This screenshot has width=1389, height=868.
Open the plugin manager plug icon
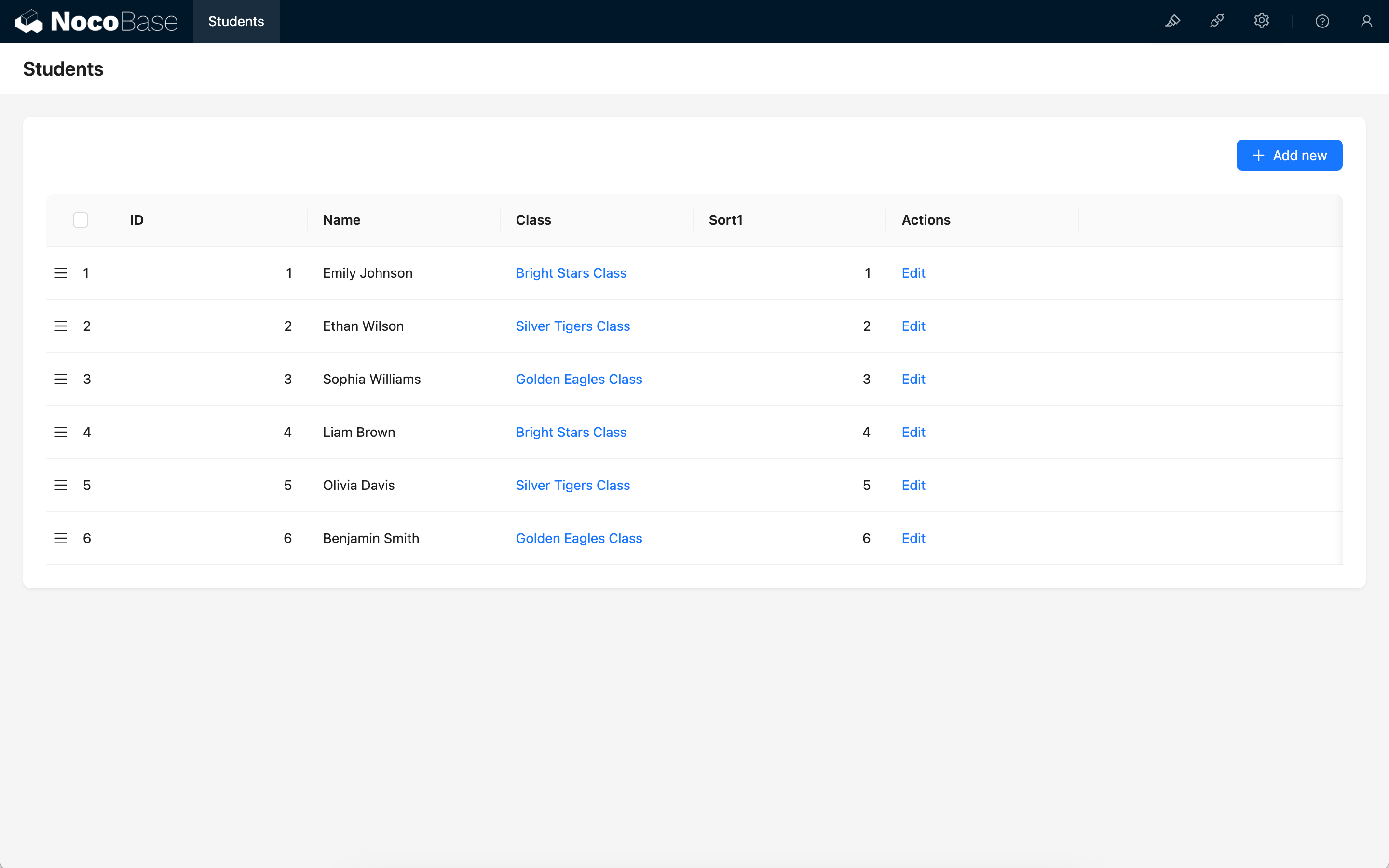tap(1217, 21)
